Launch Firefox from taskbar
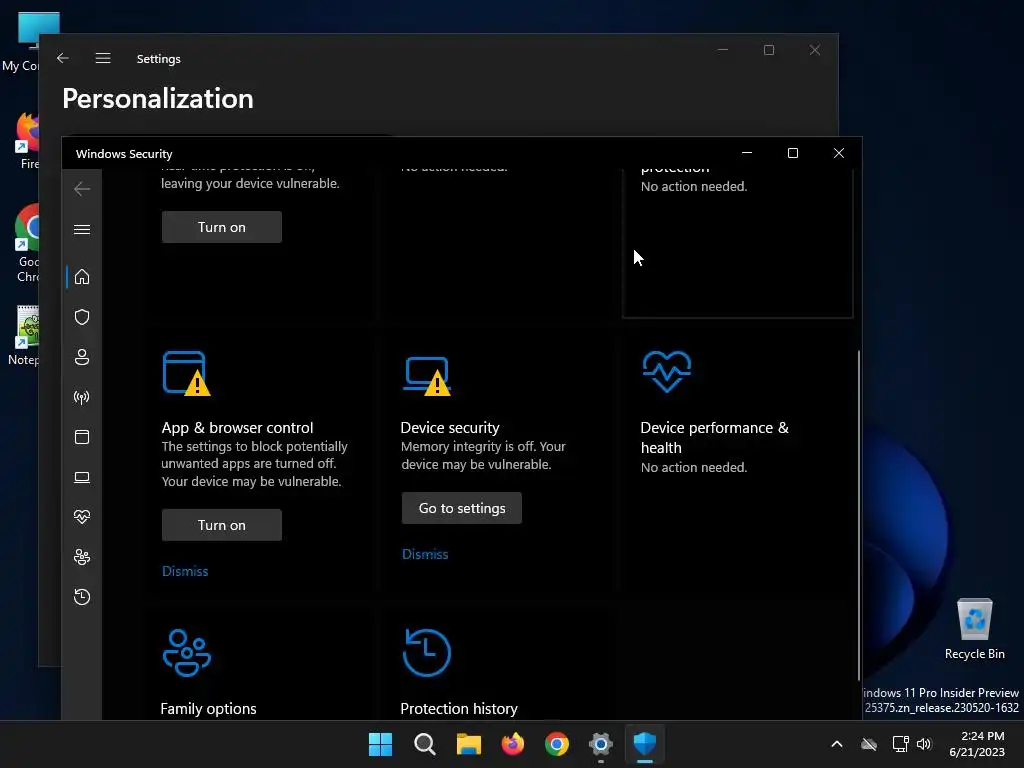 tap(513, 744)
